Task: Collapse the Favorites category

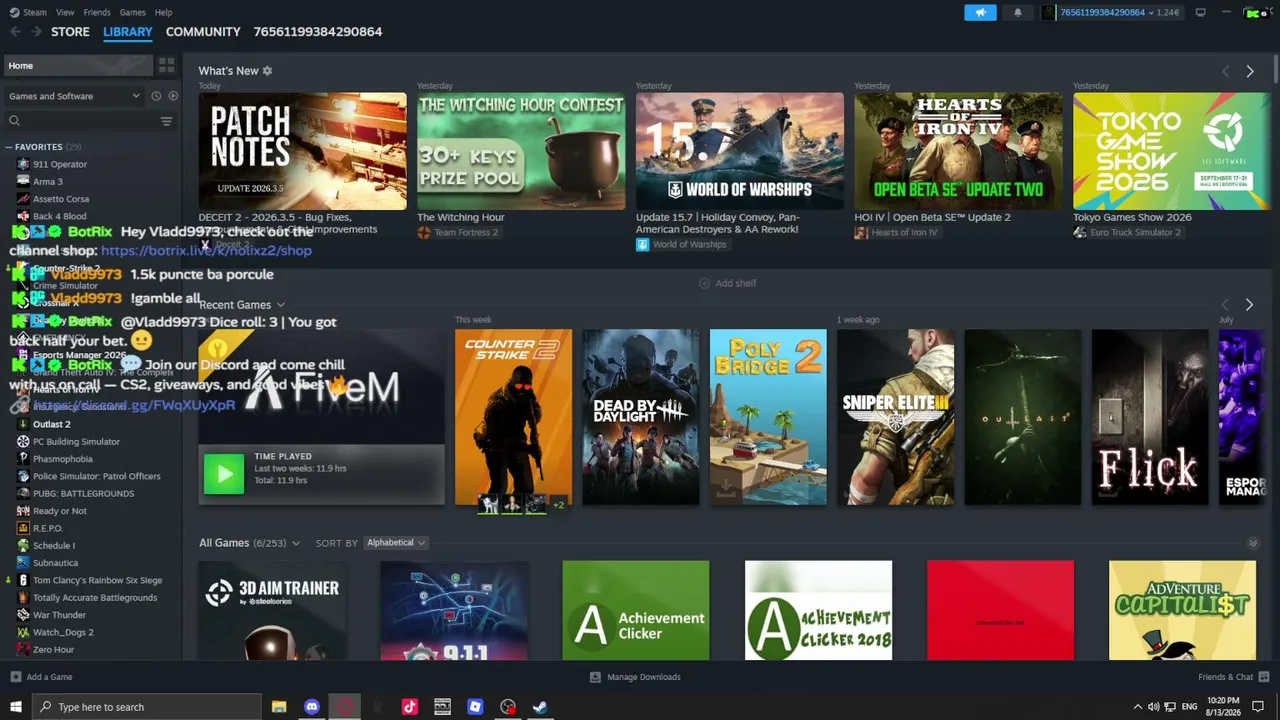Action: pos(8,147)
